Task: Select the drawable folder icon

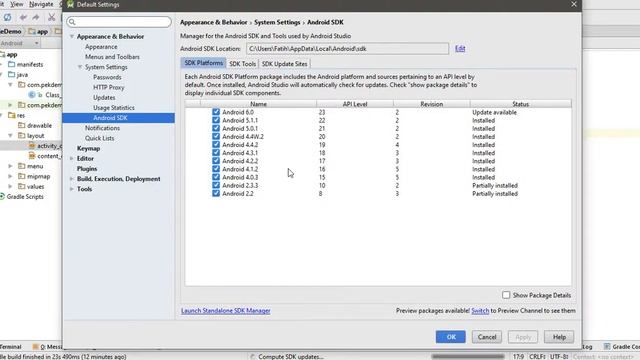Action: click(x=22, y=125)
